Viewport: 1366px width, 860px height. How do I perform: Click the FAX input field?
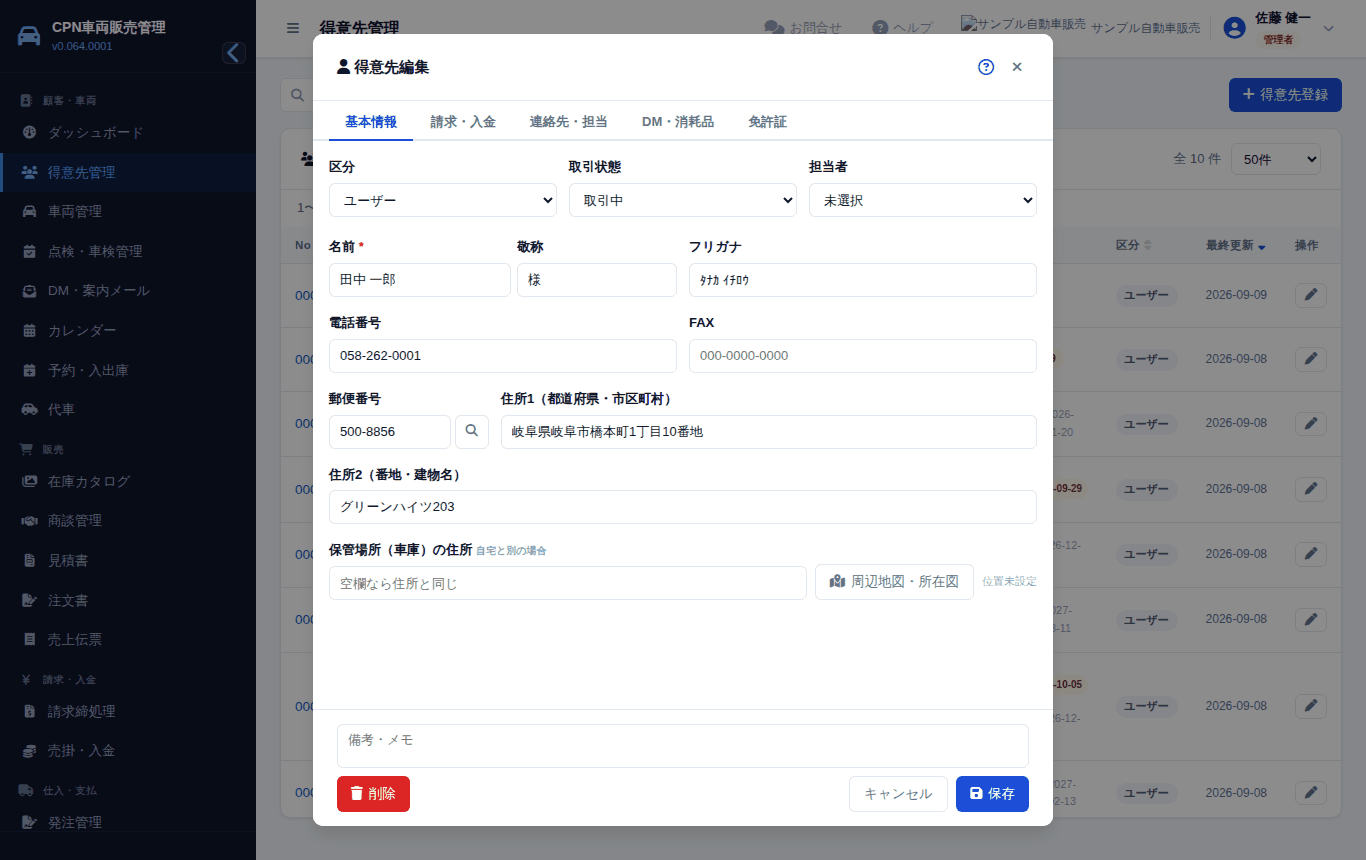tap(863, 356)
